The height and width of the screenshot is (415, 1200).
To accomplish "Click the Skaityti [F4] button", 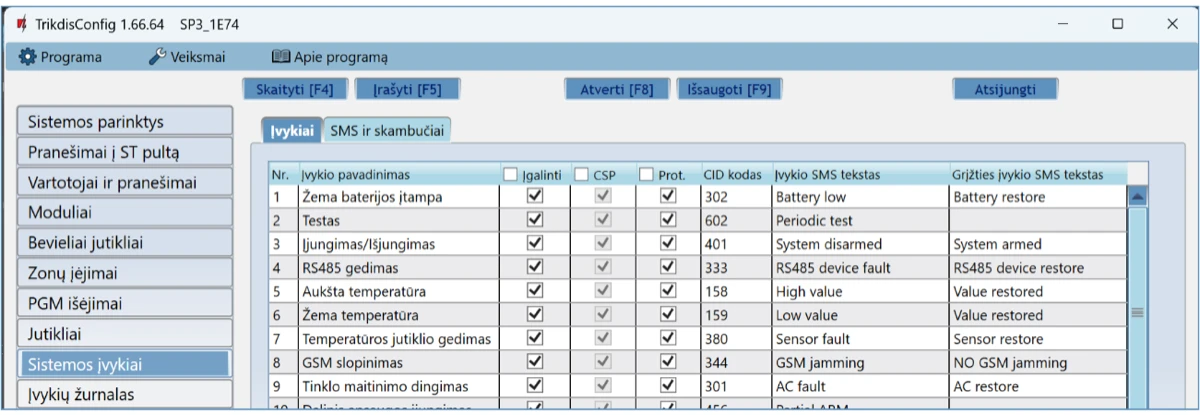I will pyautogui.click(x=295, y=89).
